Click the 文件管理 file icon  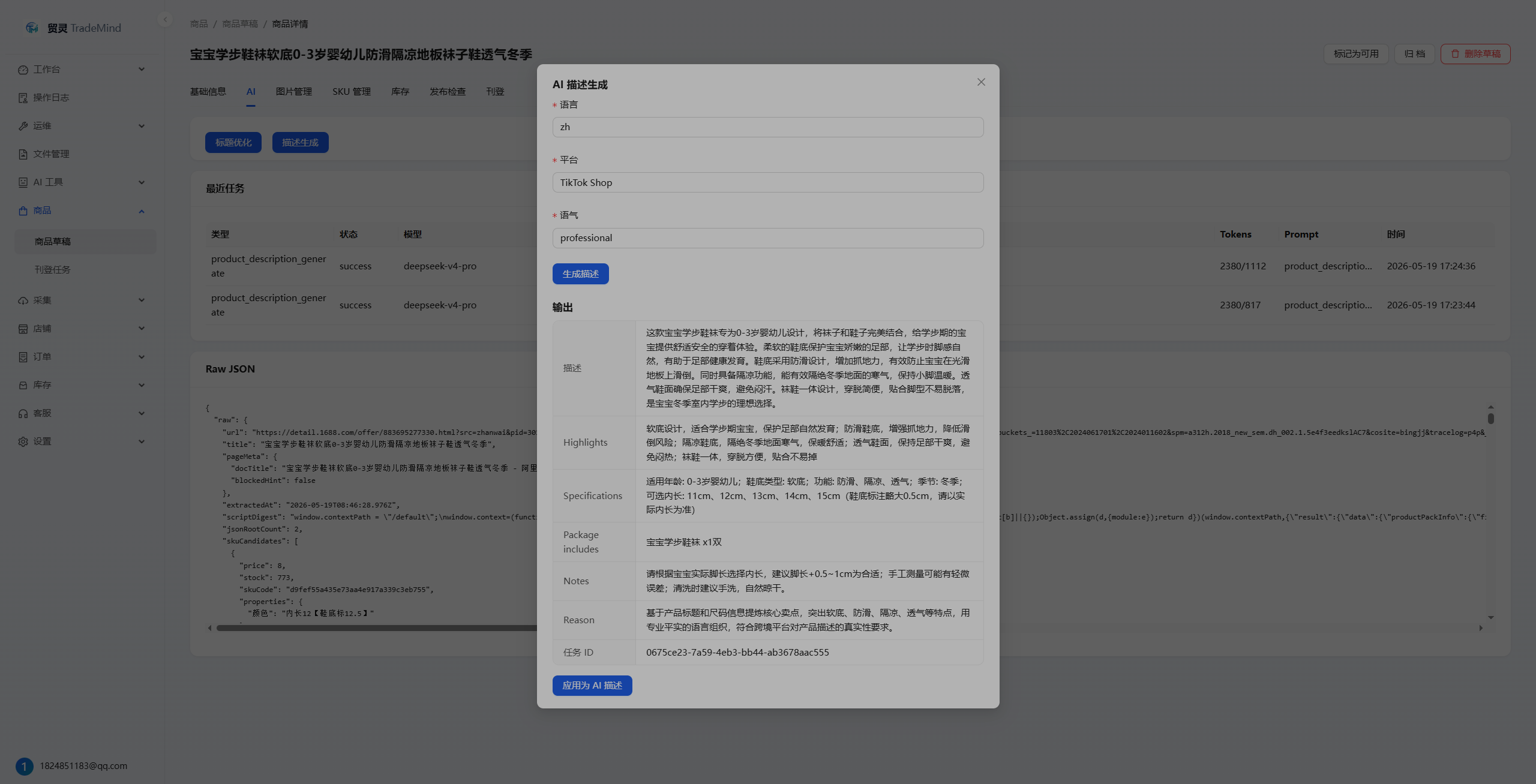pyautogui.click(x=23, y=154)
